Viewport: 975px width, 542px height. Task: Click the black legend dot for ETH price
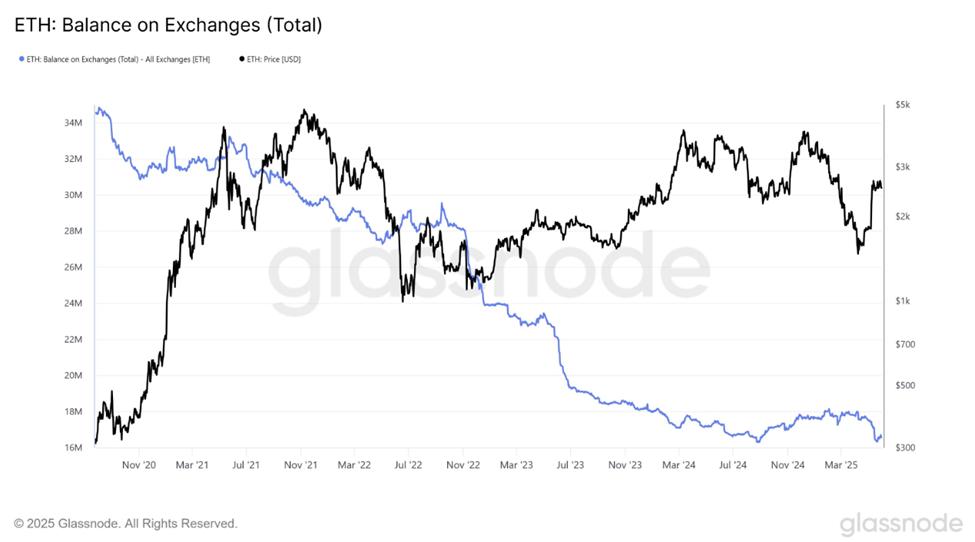(243, 59)
